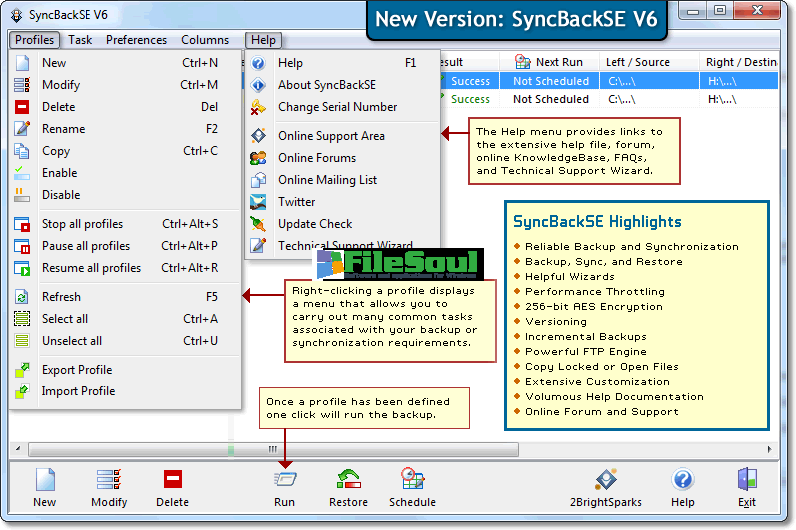Screen dimensions: 796x530
Task: Click the Restore button in bottom toolbar
Action: click(348, 486)
